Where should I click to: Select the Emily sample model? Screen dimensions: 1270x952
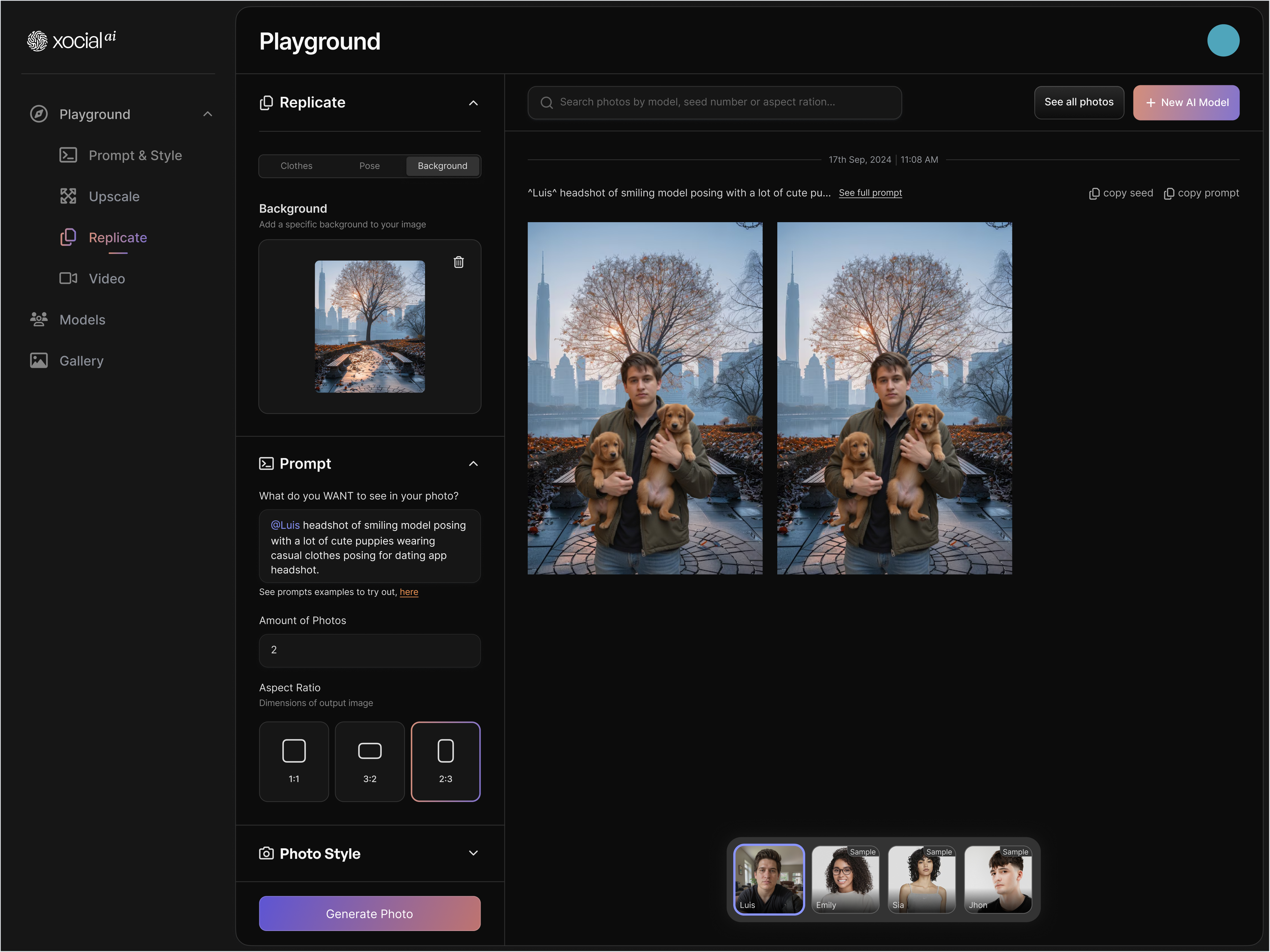(x=845, y=879)
